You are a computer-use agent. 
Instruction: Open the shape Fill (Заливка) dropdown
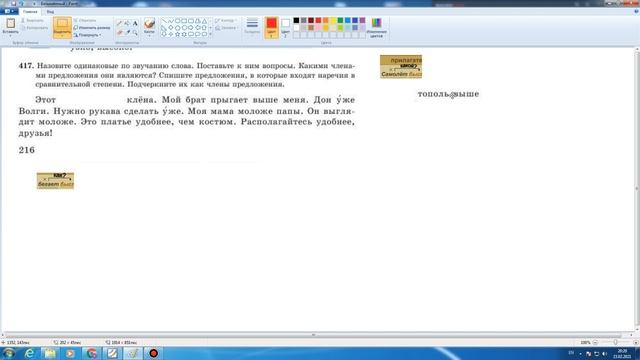226,28
